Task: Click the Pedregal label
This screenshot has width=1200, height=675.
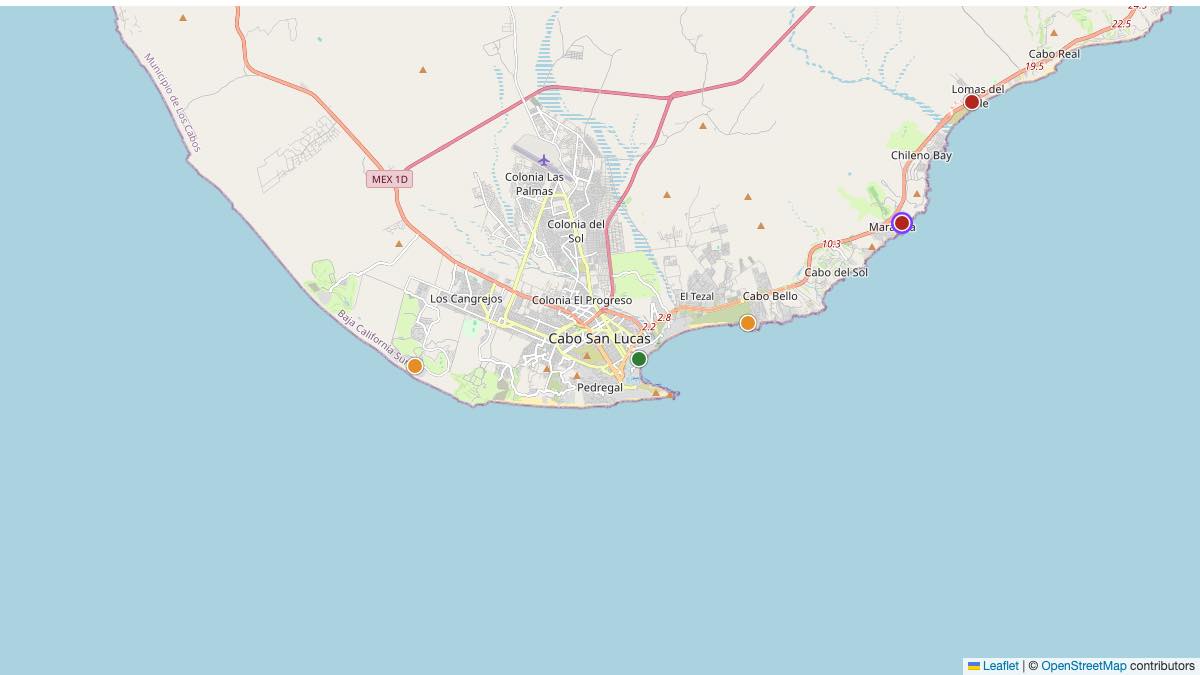Action: tap(600, 387)
